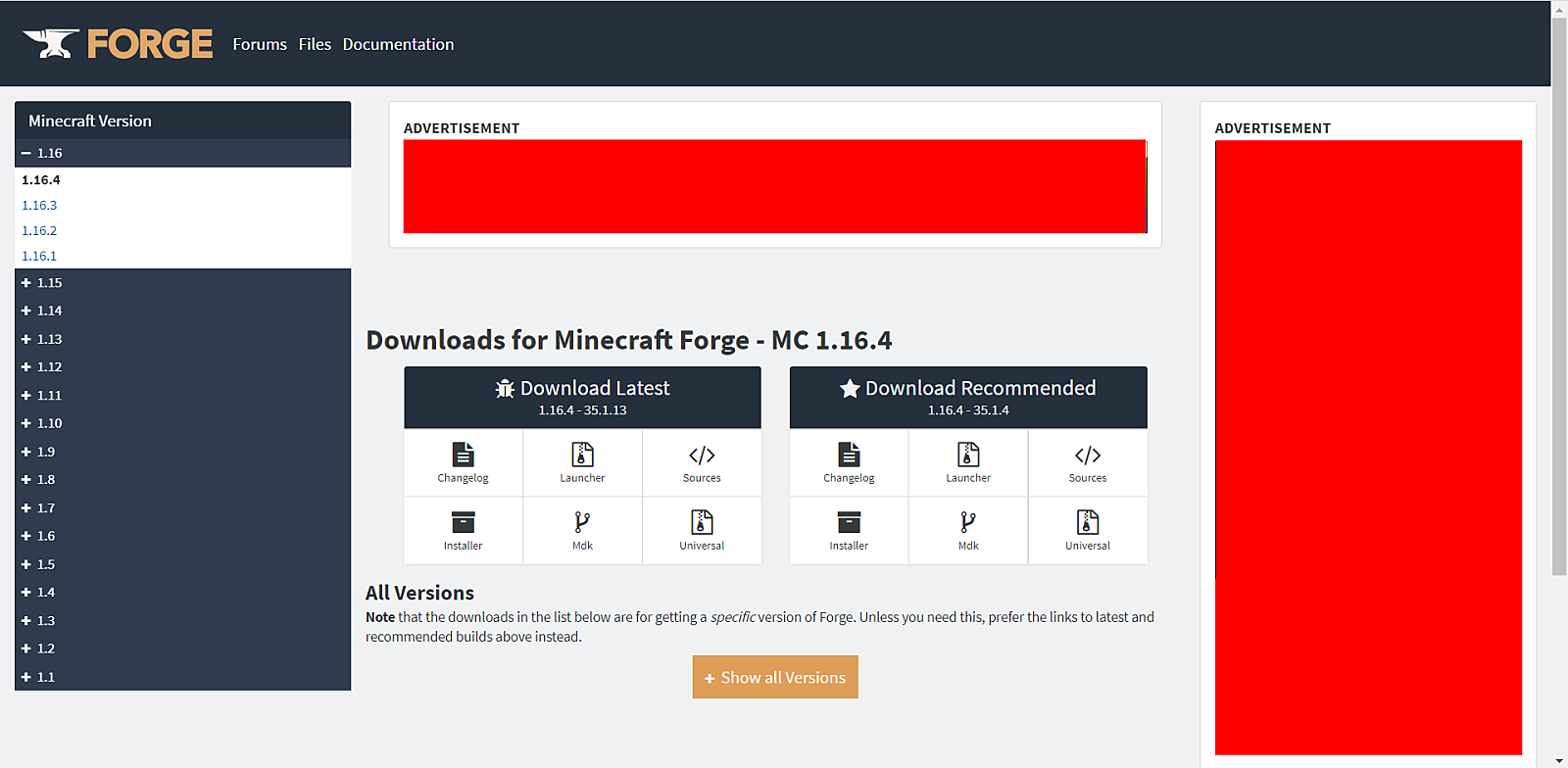Download Installer under Download Latest
Image resolution: width=1568 pixels, height=768 pixels.
(464, 531)
